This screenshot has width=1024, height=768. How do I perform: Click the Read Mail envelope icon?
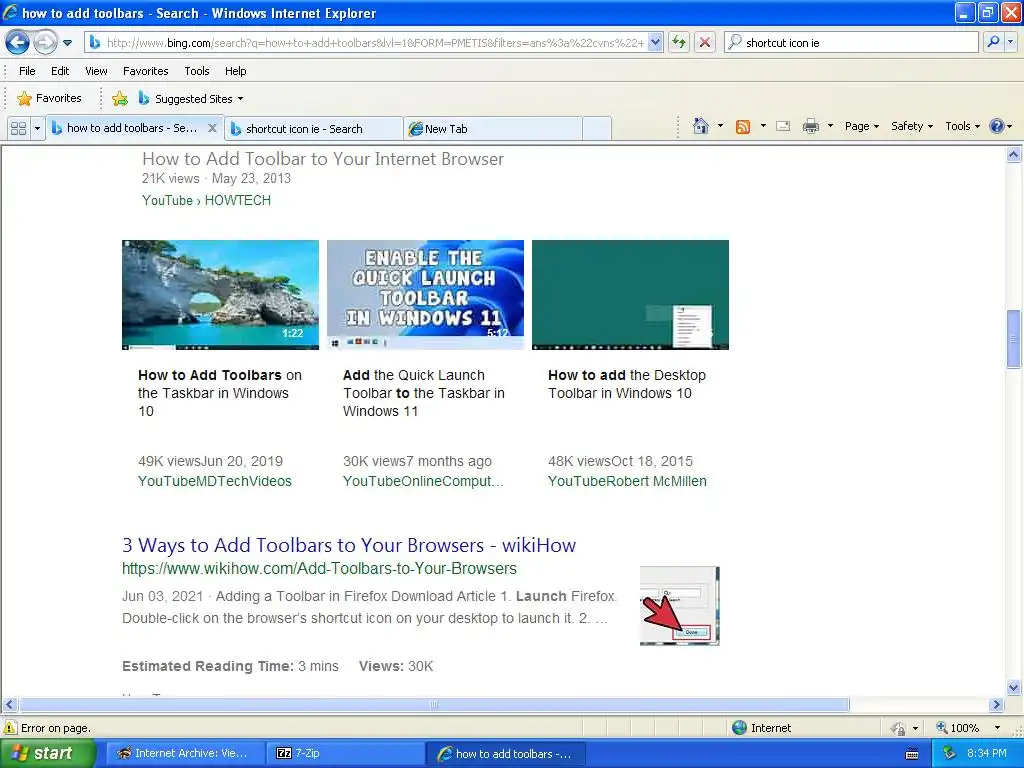(783, 126)
